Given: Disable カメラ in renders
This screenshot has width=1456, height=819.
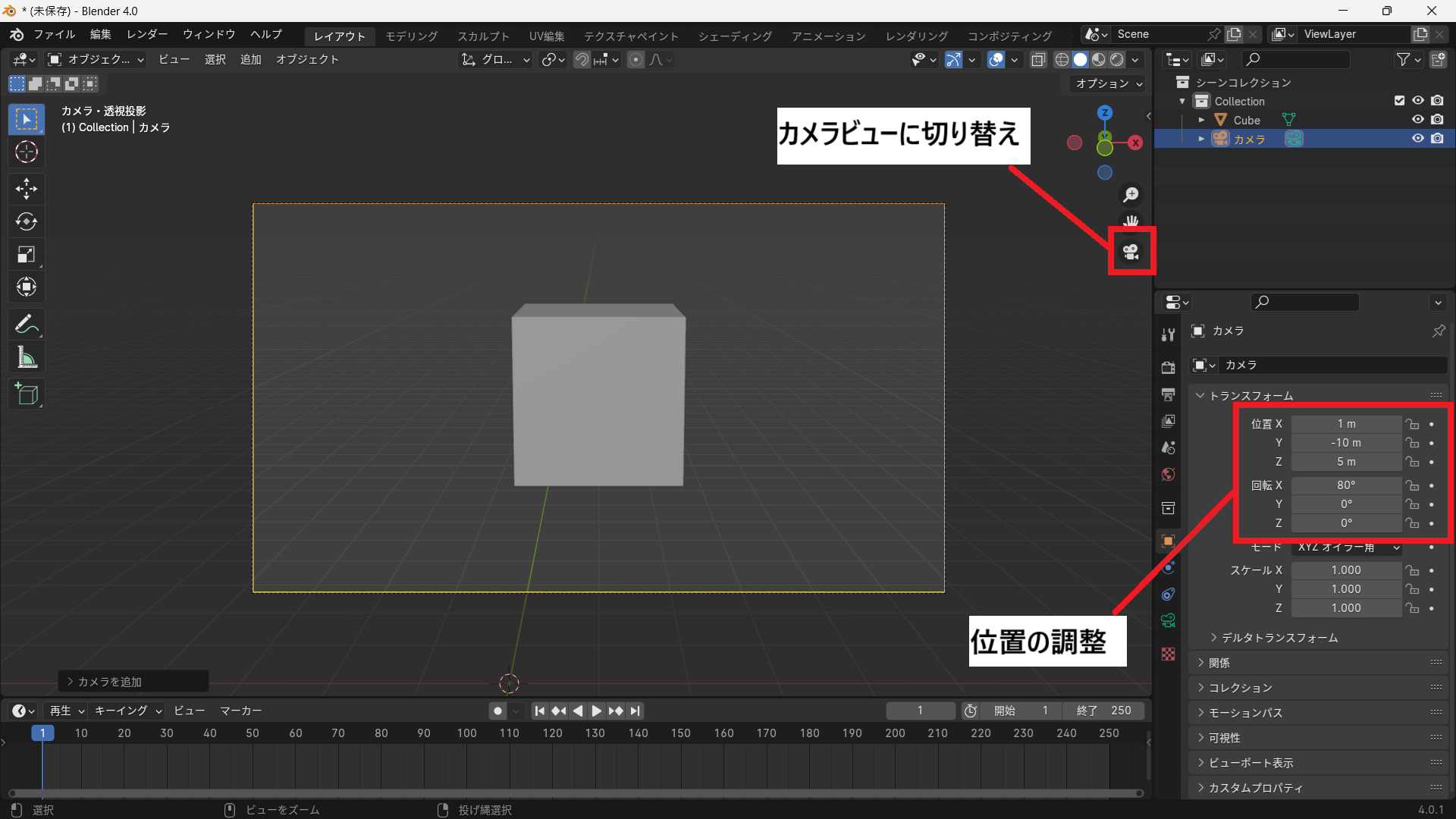Looking at the screenshot, I should (x=1437, y=139).
